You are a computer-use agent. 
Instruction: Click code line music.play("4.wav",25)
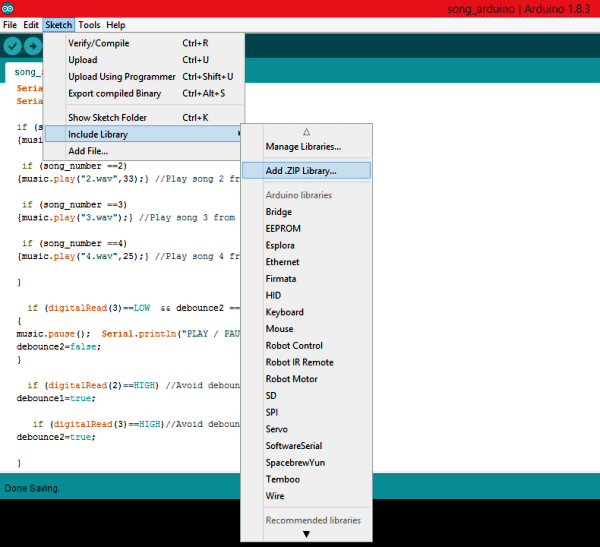[x=128, y=256]
